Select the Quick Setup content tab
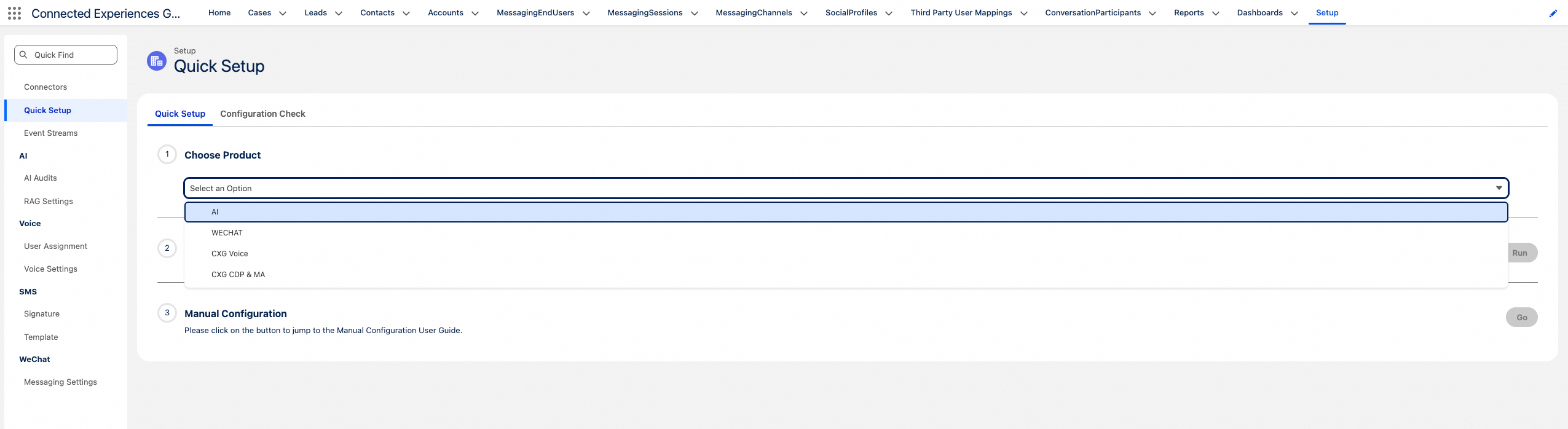The width and height of the screenshot is (1568, 429). 180,114
